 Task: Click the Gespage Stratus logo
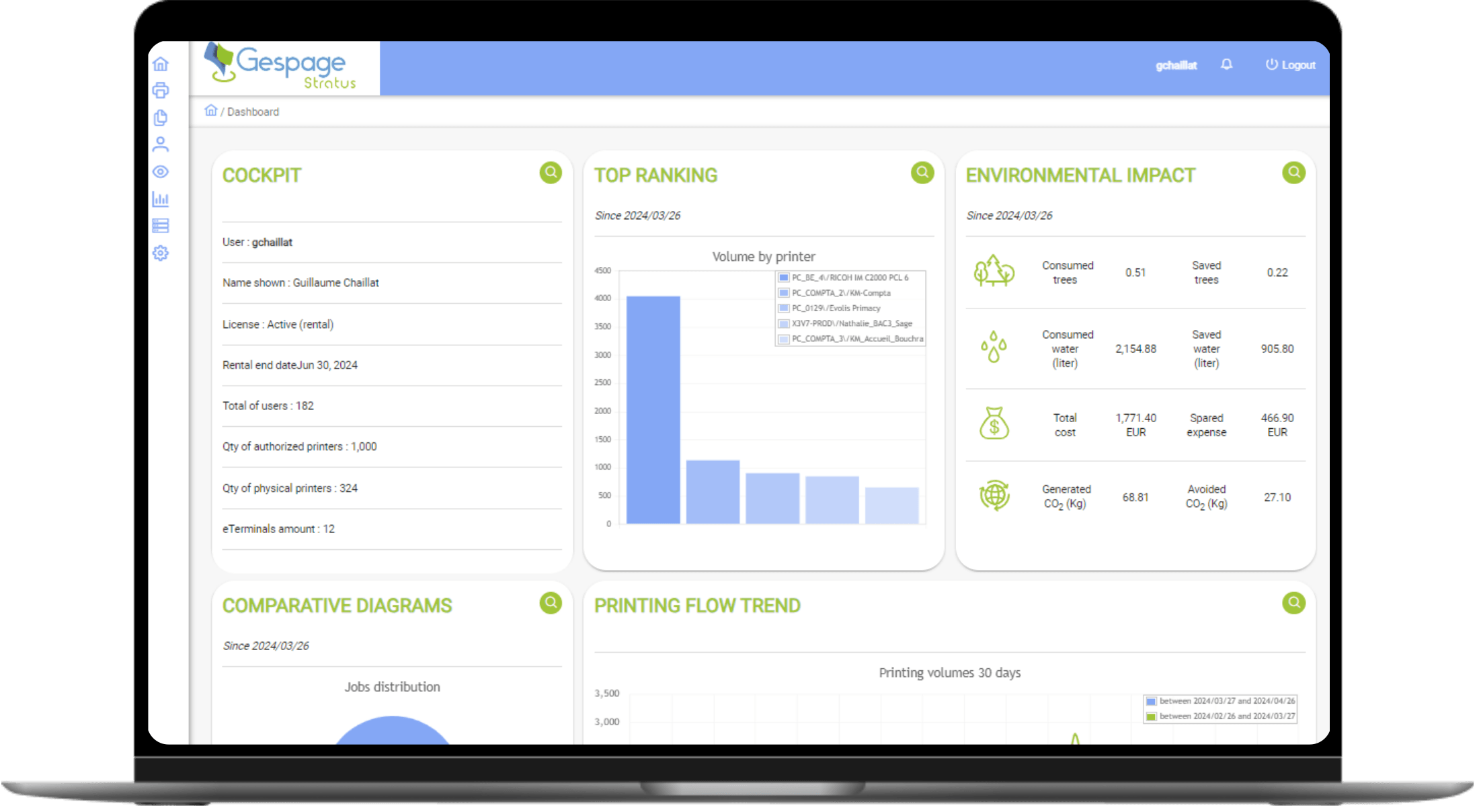point(282,67)
